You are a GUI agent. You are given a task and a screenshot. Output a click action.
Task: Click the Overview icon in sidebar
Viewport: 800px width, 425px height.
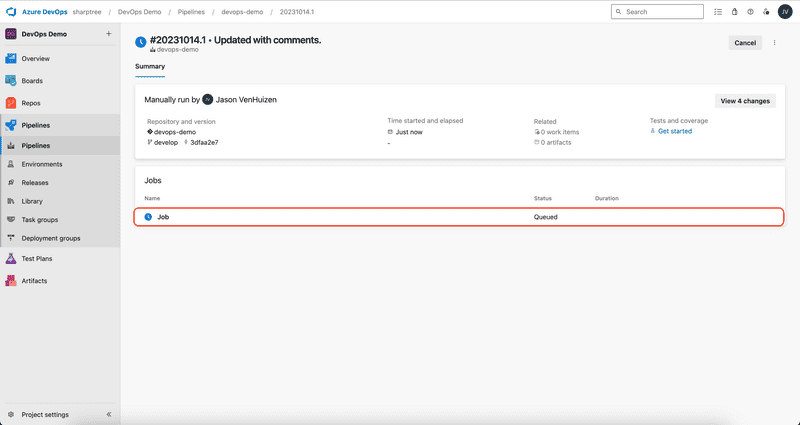point(11,59)
